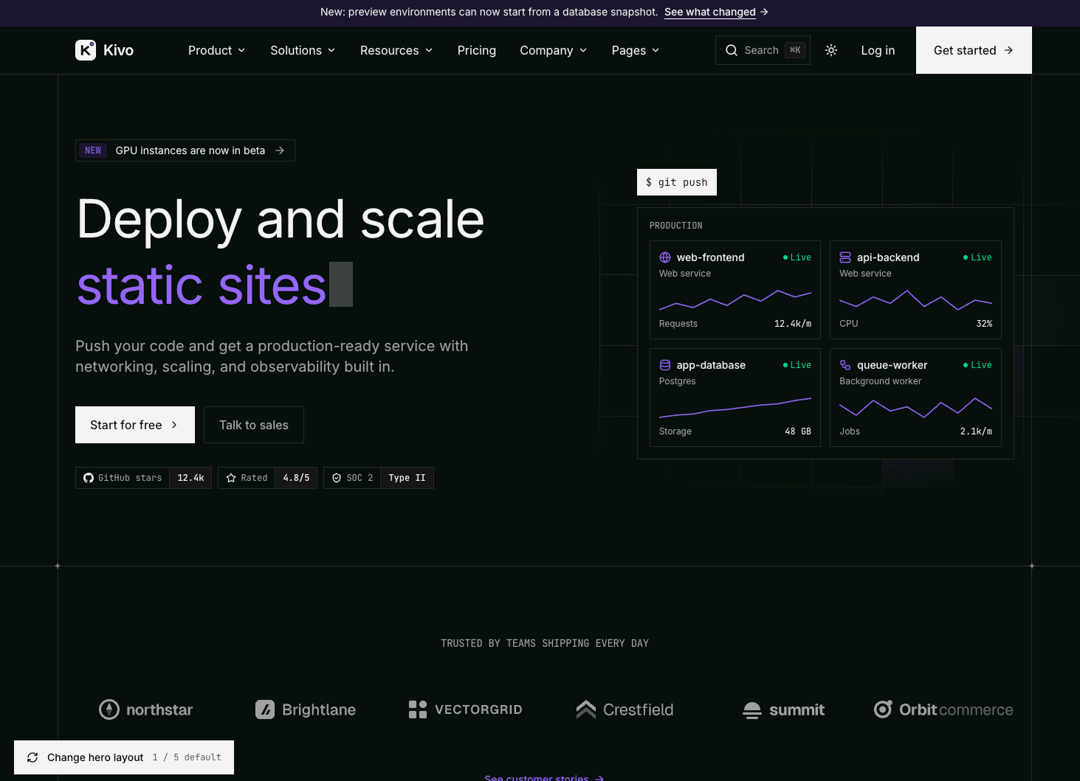Click the search magnifier icon

point(731,50)
